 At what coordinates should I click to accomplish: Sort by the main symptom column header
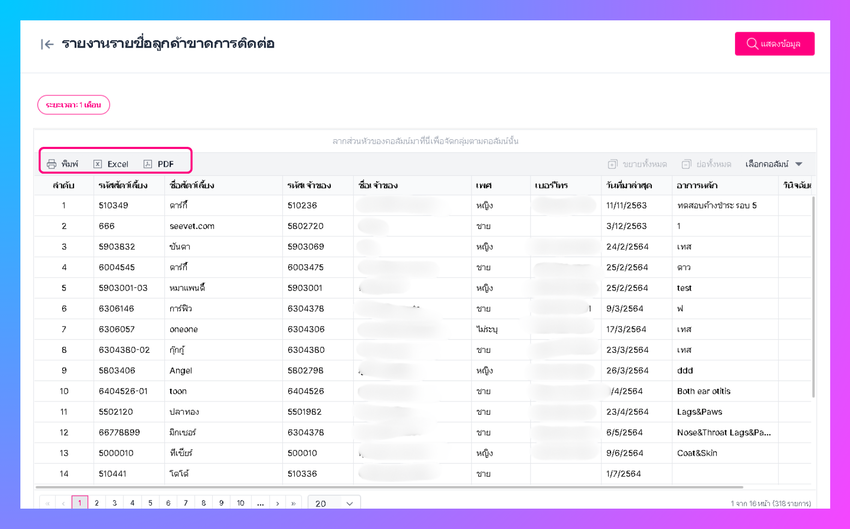(x=725, y=185)
